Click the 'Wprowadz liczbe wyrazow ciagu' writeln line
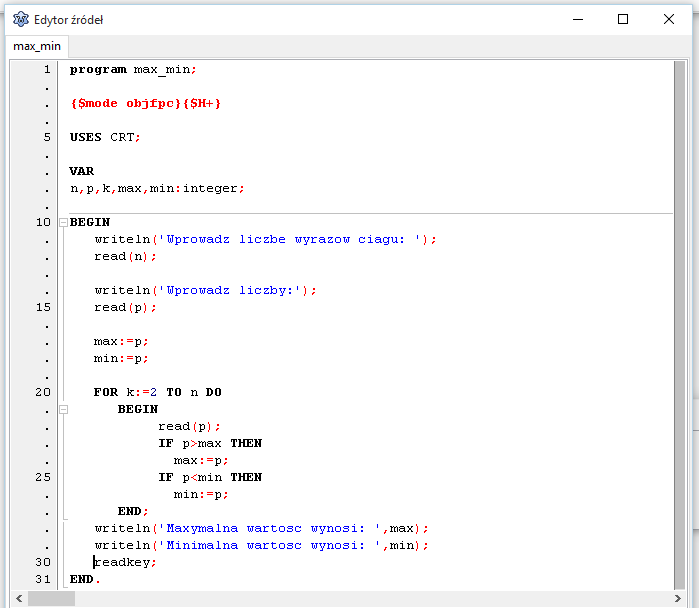 (265, 239)
